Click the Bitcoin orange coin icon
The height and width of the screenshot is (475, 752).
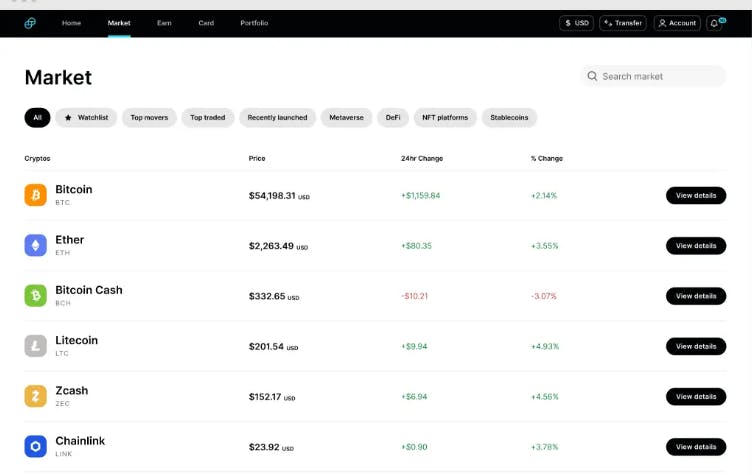[35, 195]
